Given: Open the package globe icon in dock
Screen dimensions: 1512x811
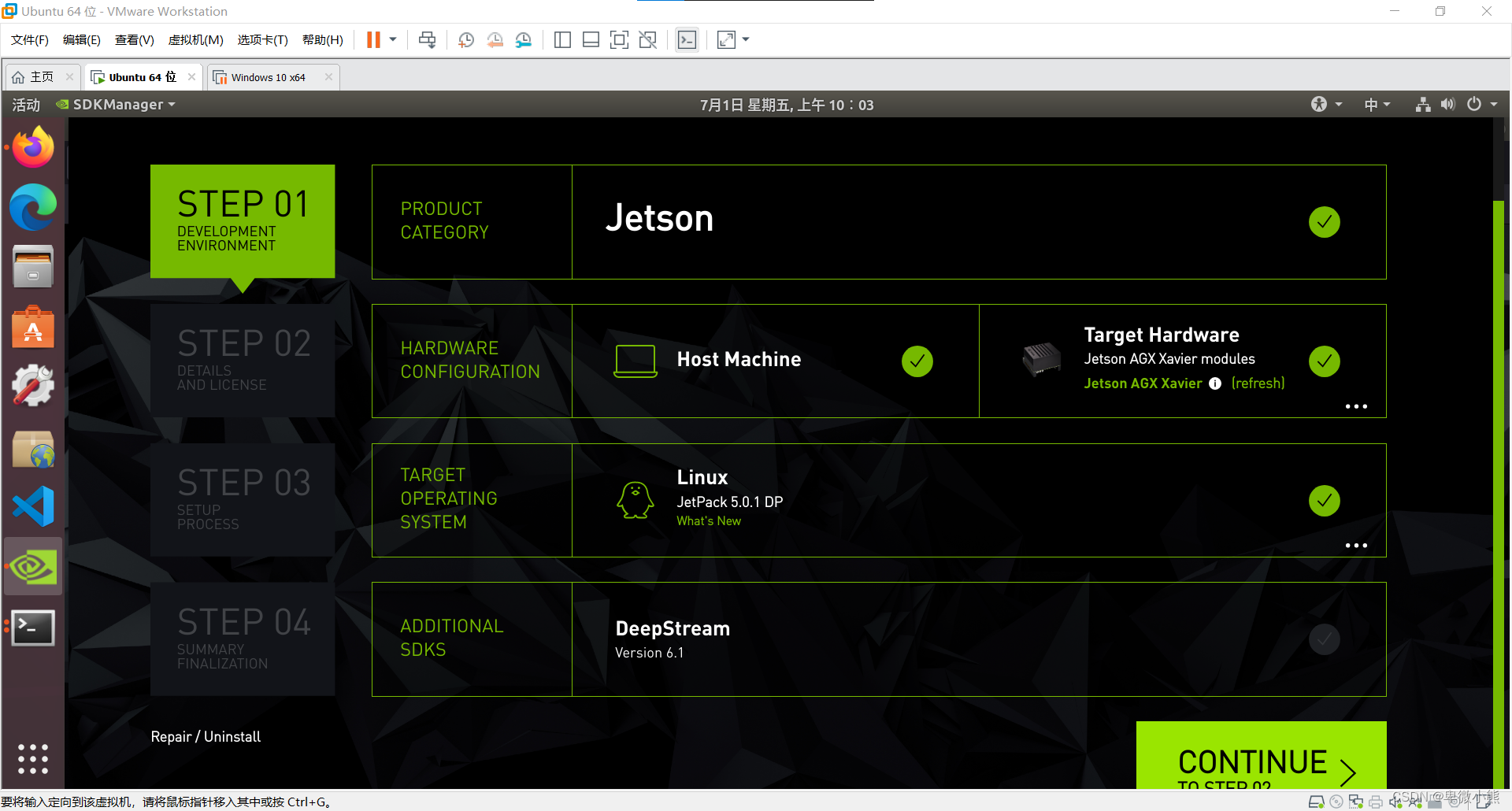Looking at the screenshot, I should pyautogui.click(x=33, y=449).
